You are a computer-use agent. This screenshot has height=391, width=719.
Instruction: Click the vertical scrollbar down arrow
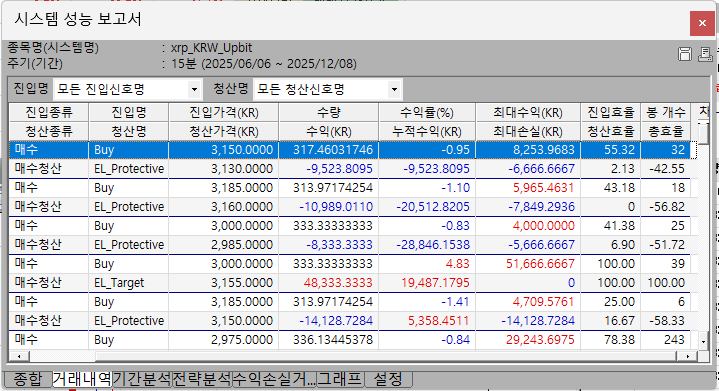703,341
